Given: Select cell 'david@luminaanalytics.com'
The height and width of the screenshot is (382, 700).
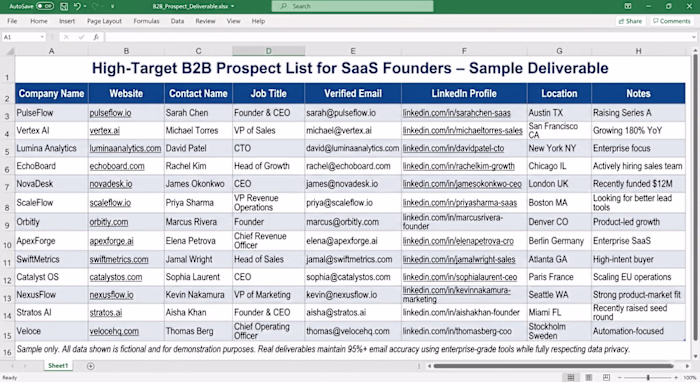Looking at the screenshot, I should 353,148.
